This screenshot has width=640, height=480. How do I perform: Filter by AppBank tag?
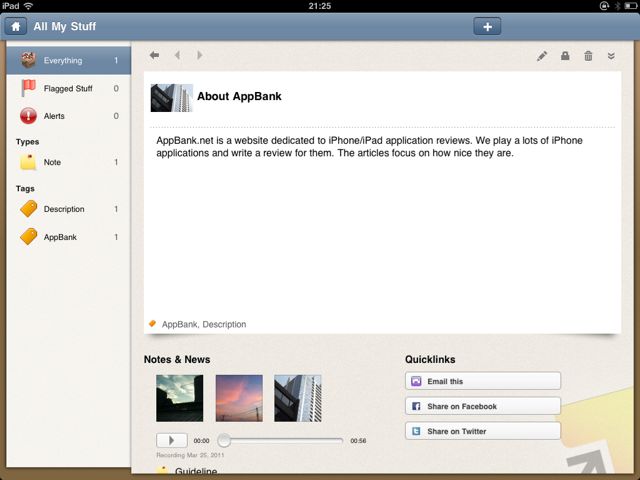pos(69,237)
